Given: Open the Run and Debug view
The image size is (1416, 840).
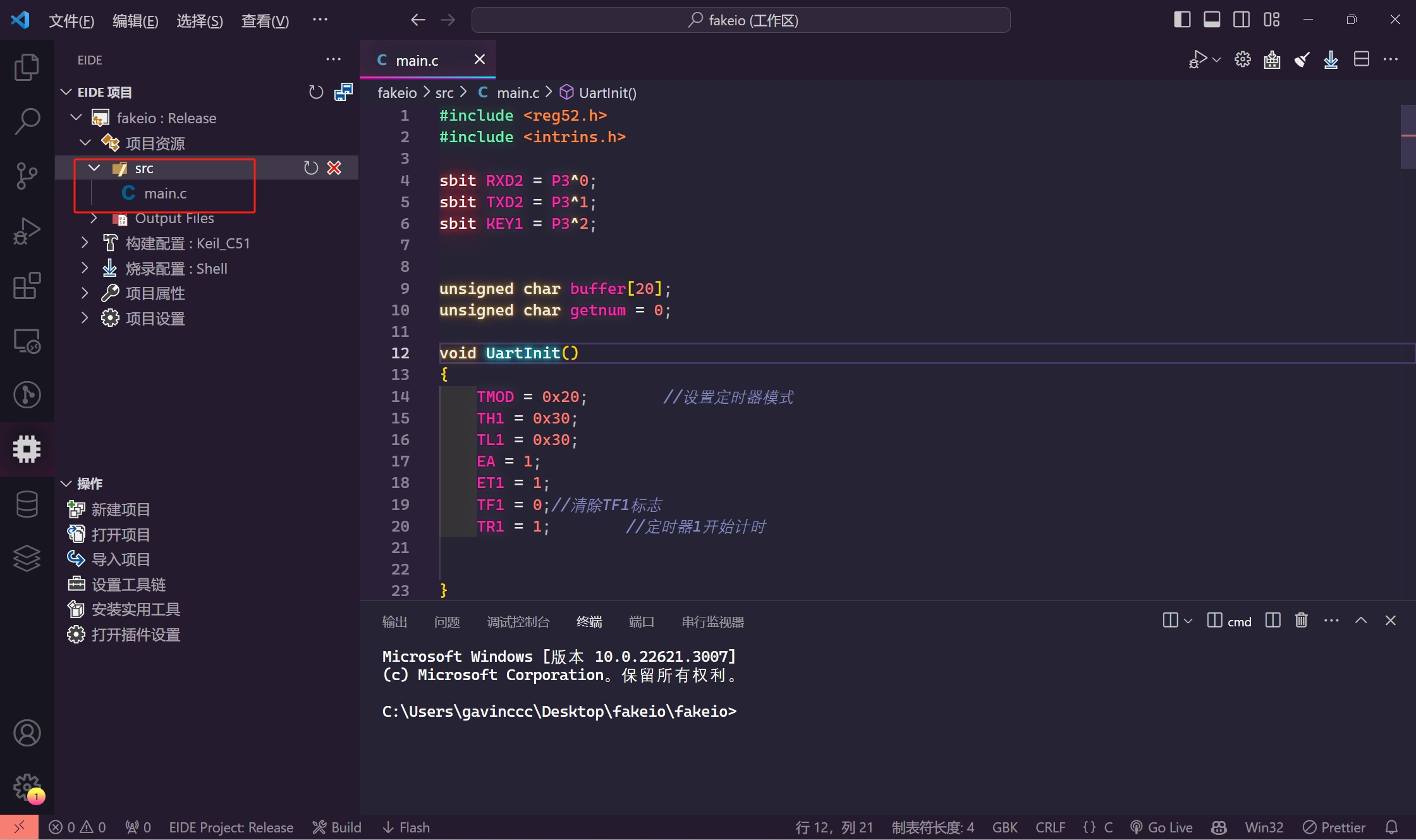Looking at the screenshot, I should point(27,231).
